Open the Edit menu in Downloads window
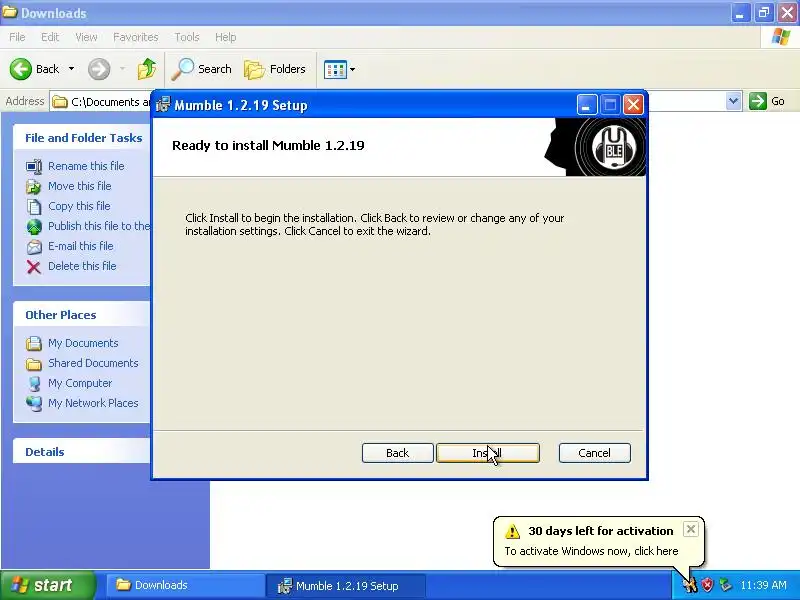 tap(50, 37)
